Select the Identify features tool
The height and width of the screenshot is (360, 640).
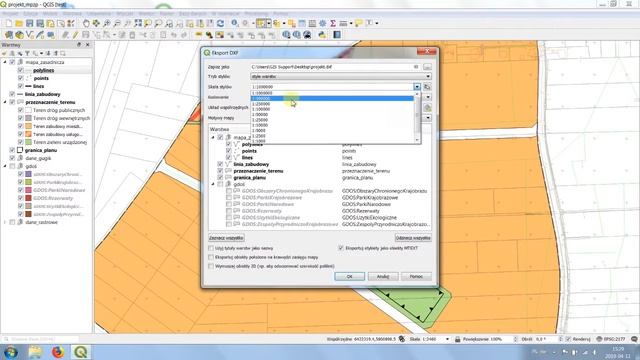(235, 24)
